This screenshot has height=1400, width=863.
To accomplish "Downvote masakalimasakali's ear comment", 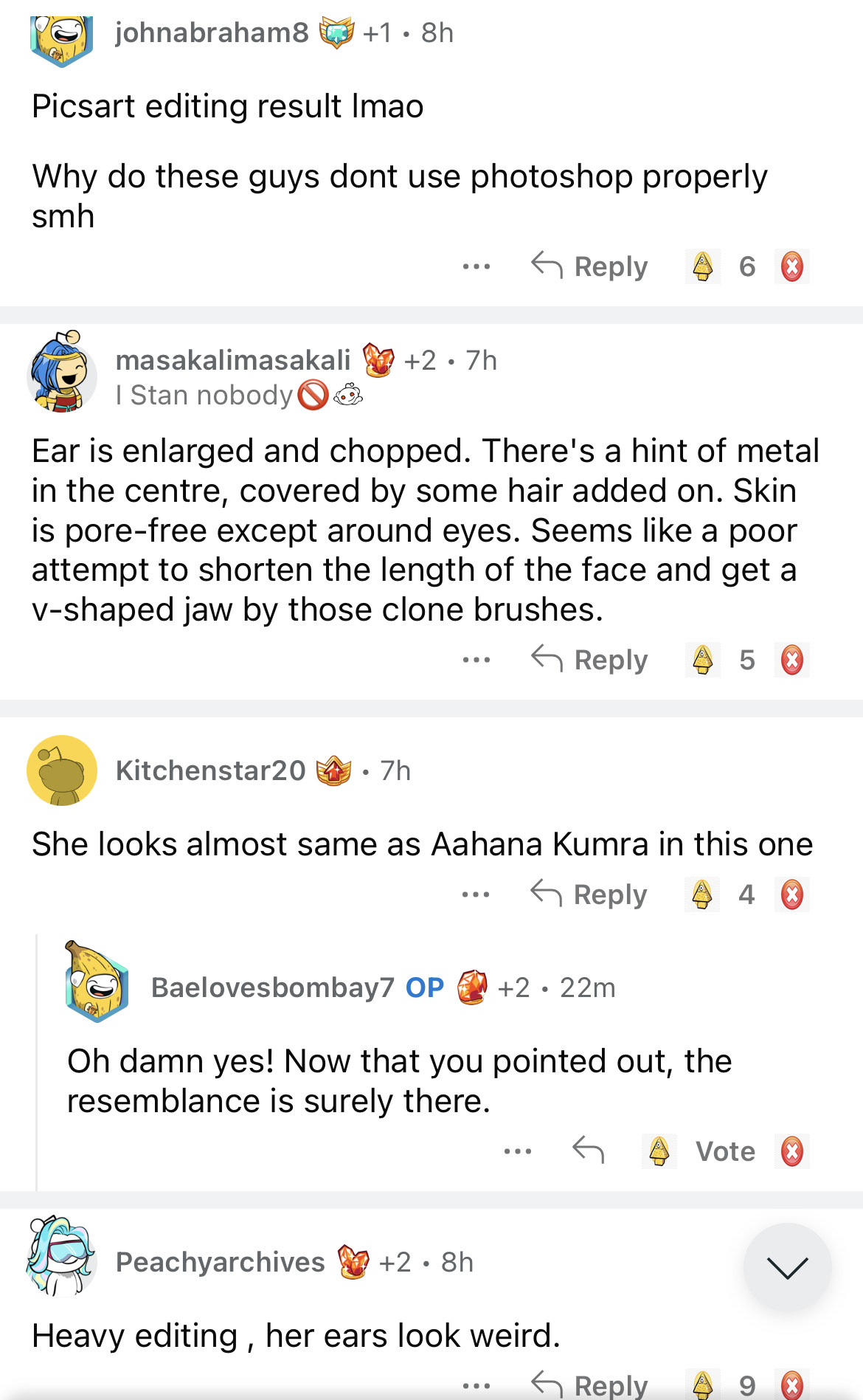I will click(x=792, y=660).
